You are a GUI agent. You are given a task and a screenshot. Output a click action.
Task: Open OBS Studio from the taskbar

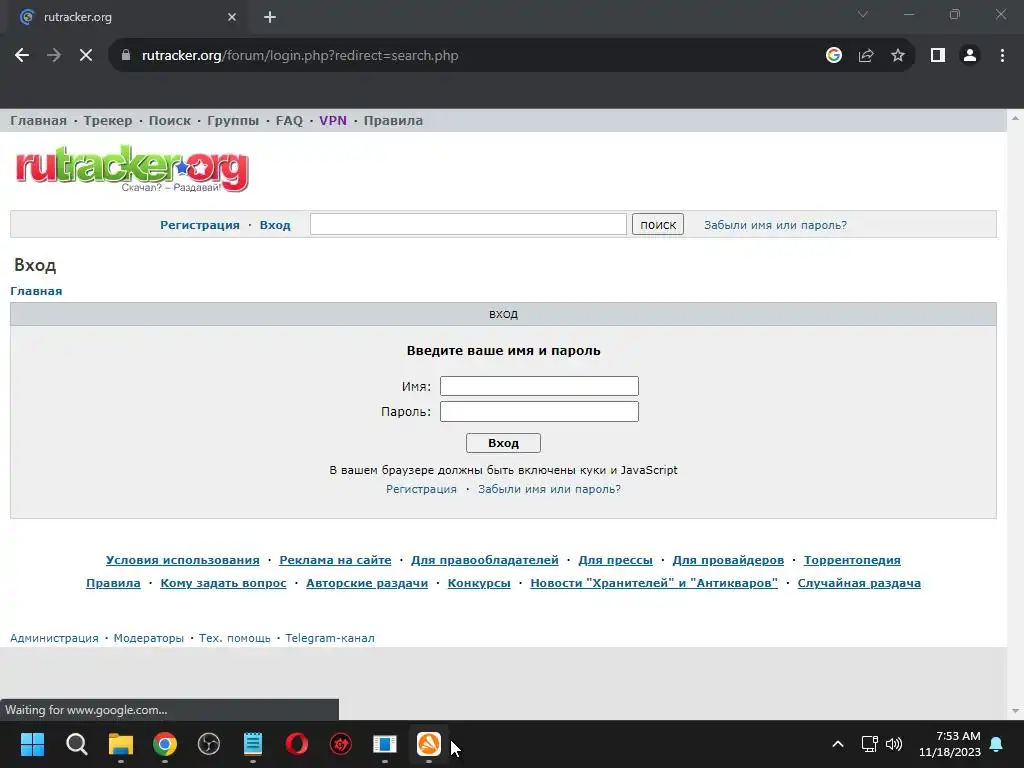(x=208, y=744)
